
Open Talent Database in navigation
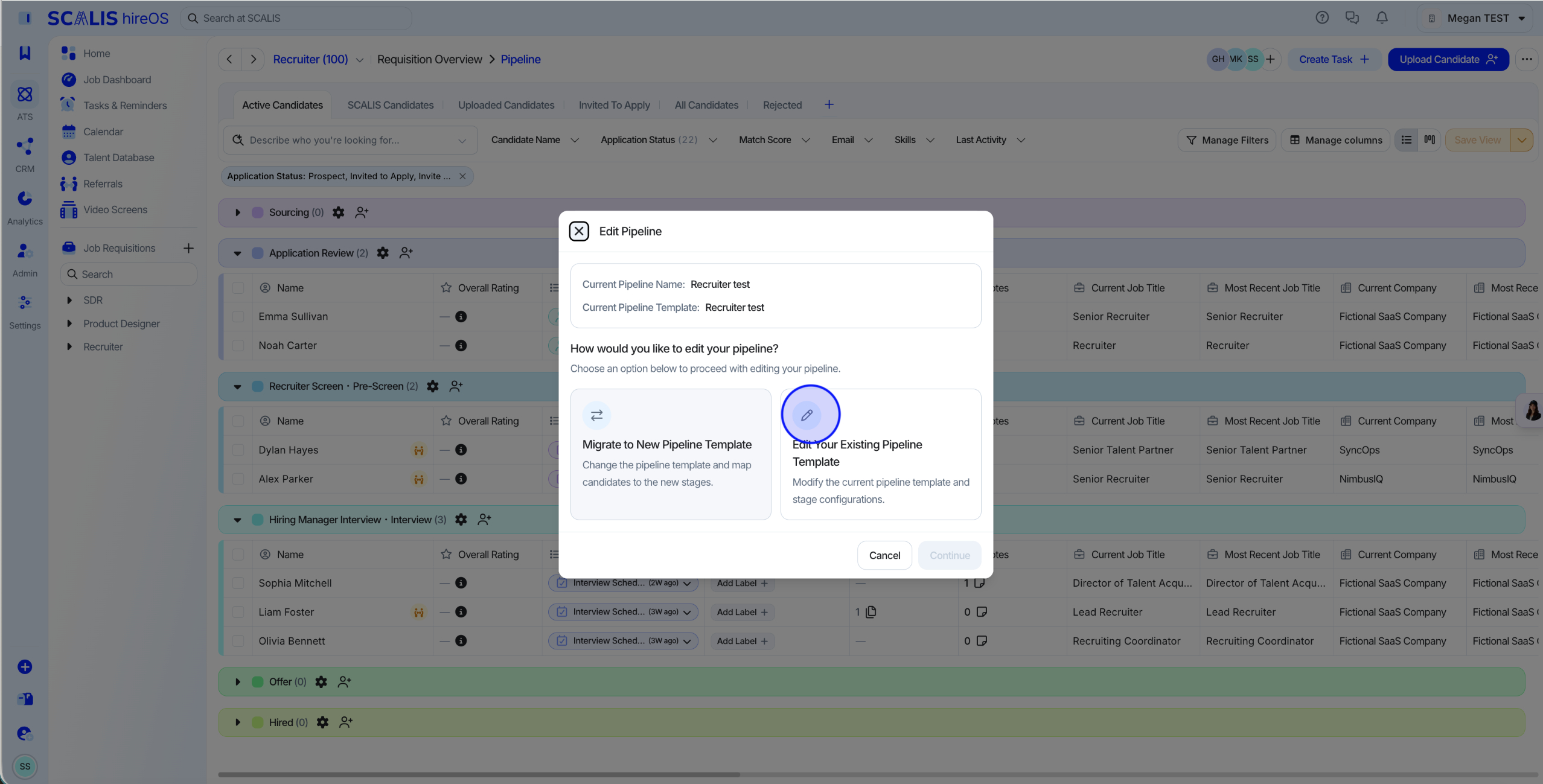(x=119, y=158)
